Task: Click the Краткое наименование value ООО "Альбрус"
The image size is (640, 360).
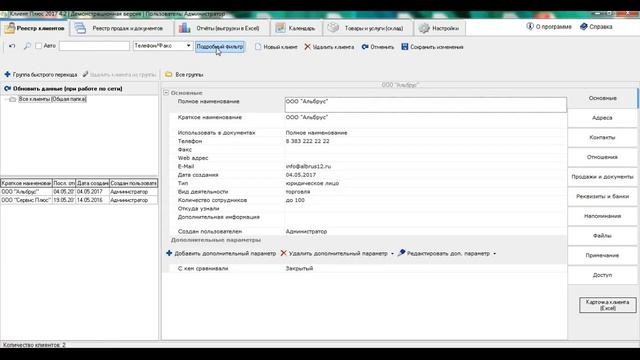Action: pos(307,117)
